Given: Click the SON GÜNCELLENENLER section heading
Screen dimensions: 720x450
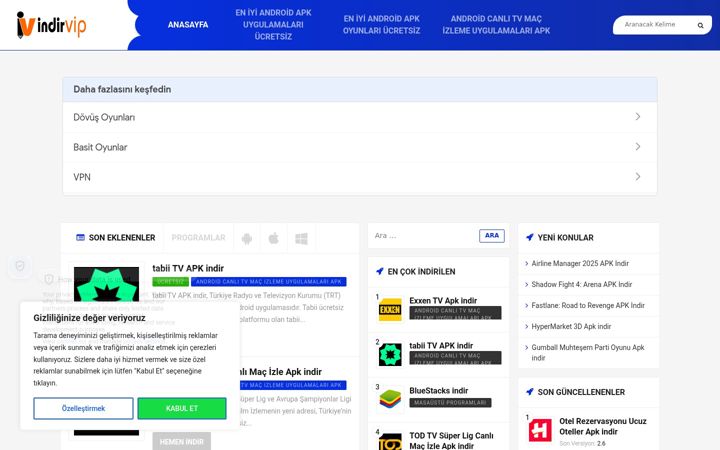Looking at the screenshot, I should pyautogui.click(x=581, y=392).
